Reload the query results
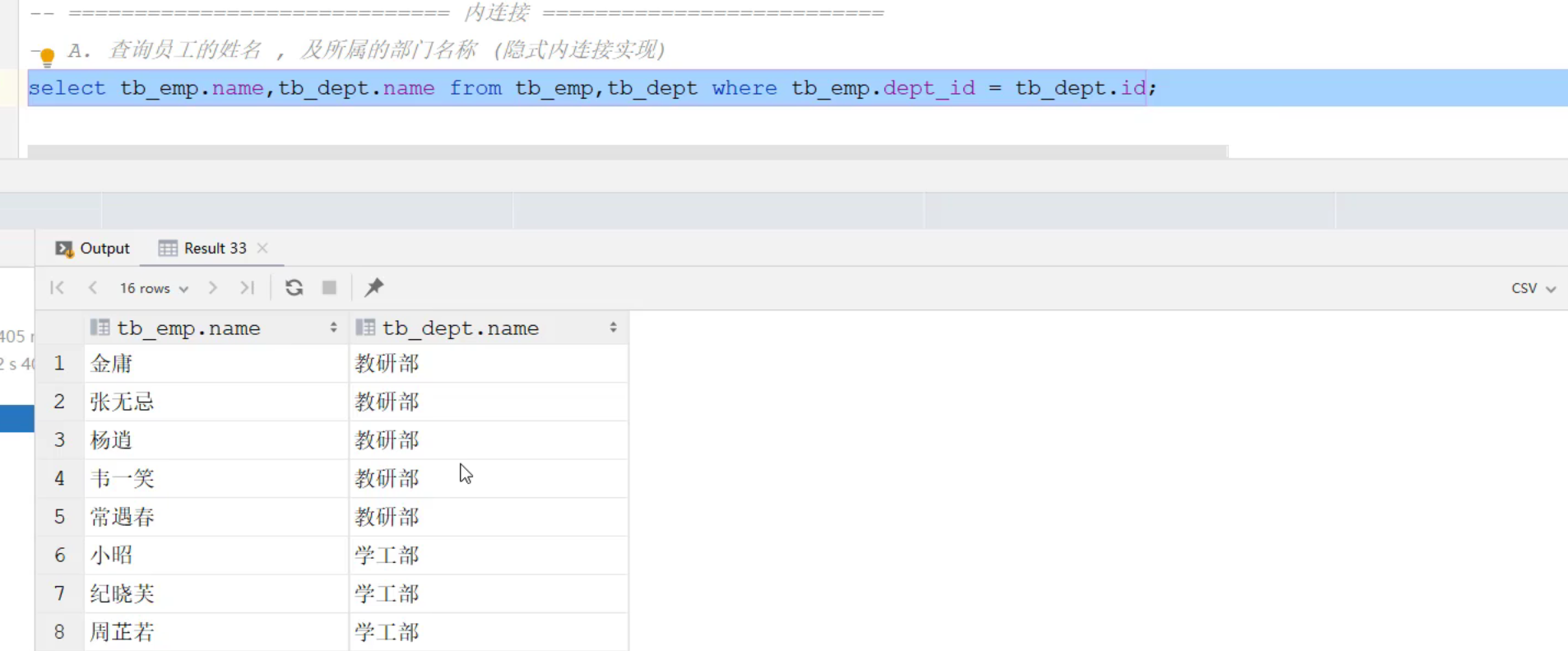This screenshot has height=651, width=1568. pos(294,287)
